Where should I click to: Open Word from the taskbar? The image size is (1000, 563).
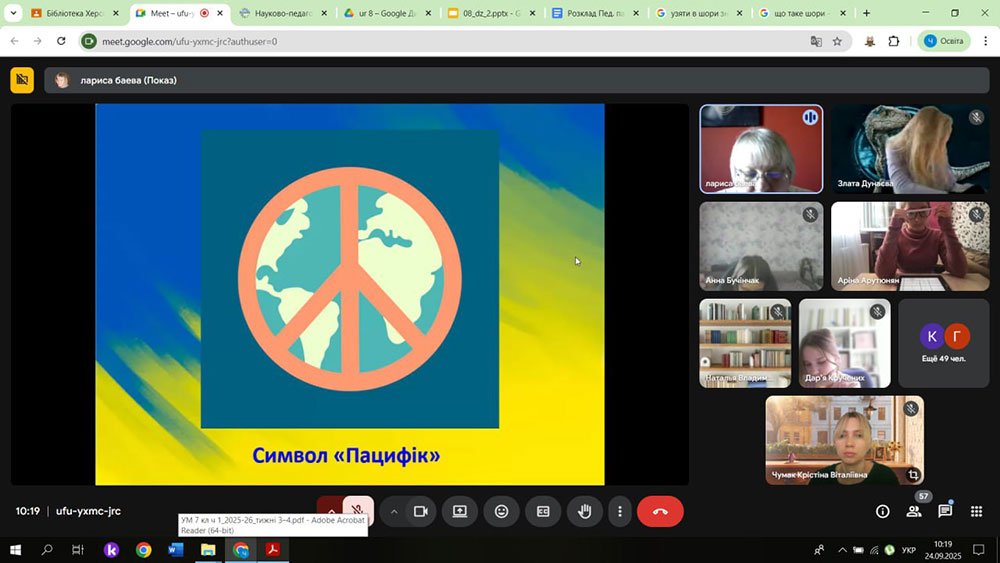[176, 550]
